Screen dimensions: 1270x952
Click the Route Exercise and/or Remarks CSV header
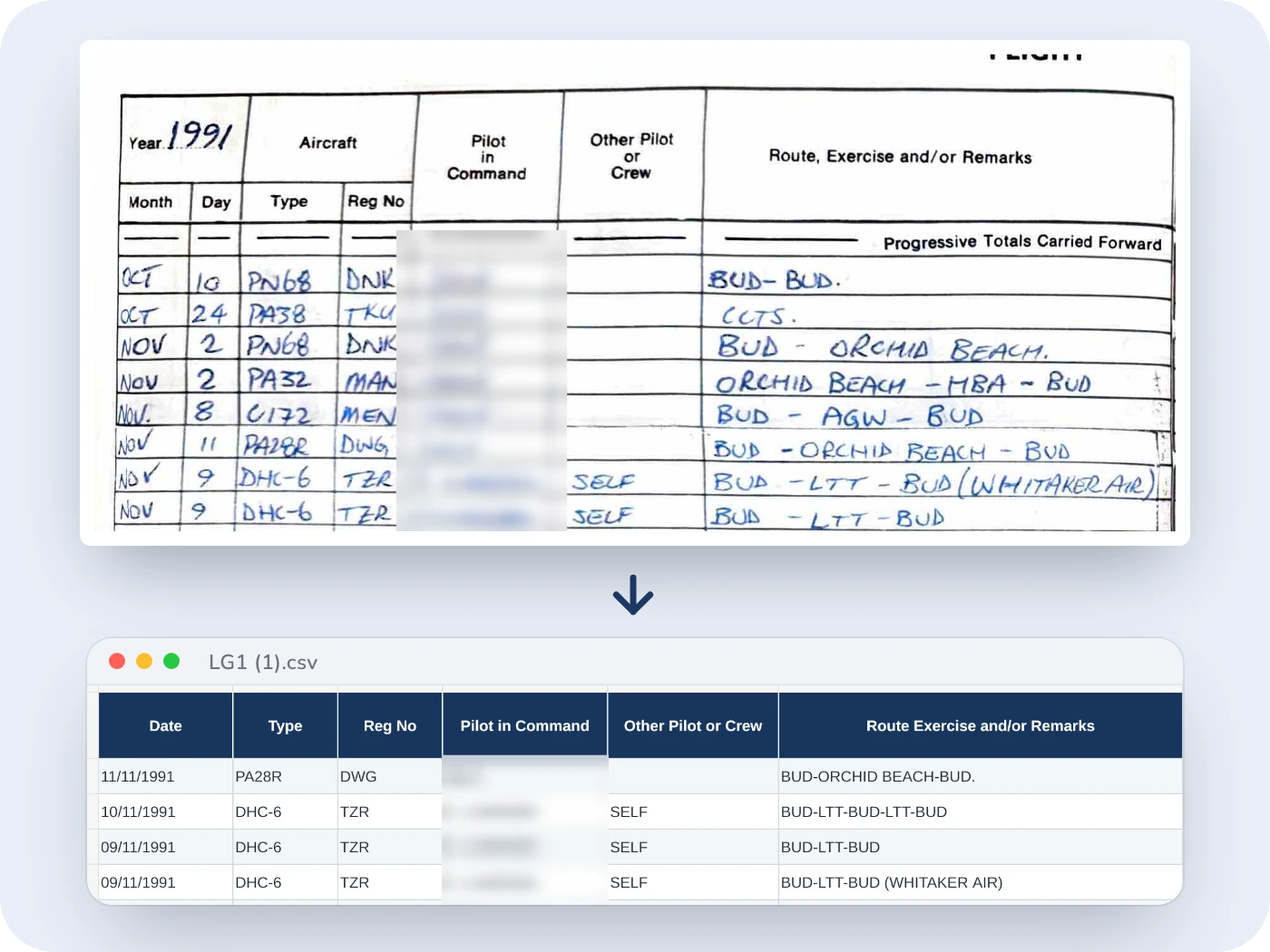click(981, 725)
